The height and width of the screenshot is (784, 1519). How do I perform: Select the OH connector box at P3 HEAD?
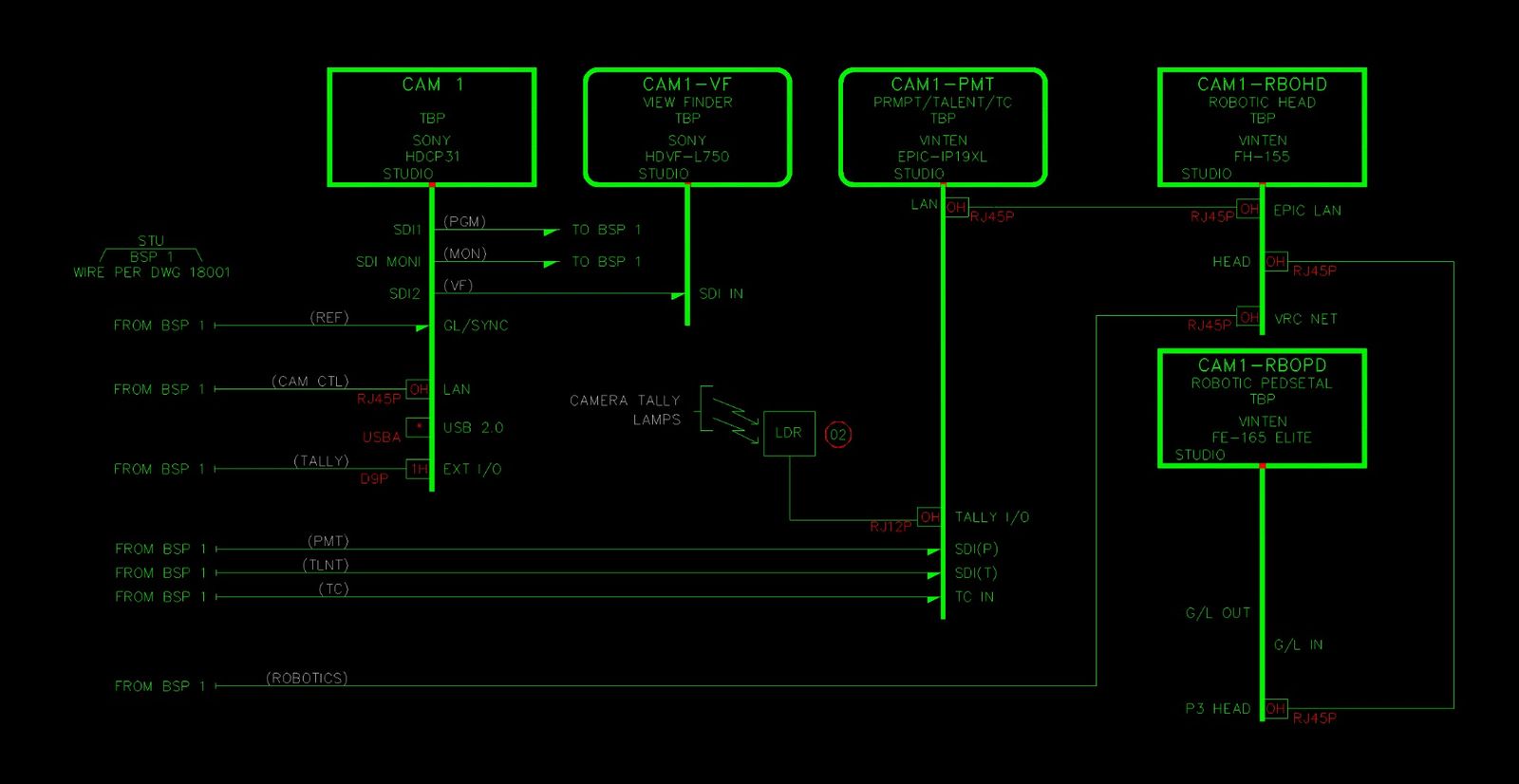point(1275,708)
